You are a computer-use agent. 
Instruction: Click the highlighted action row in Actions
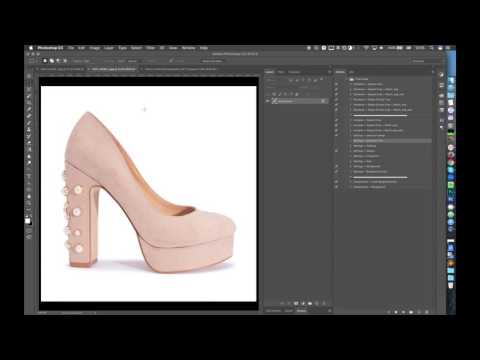click(391, 141)
